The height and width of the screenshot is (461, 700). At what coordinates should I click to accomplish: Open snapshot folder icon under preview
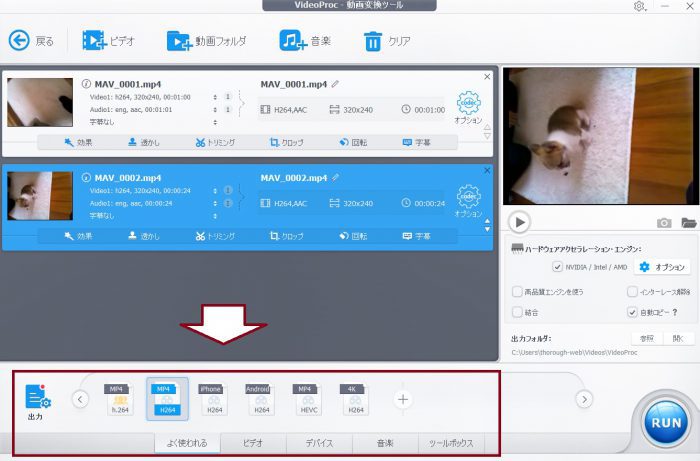click(x=689, y=222)
